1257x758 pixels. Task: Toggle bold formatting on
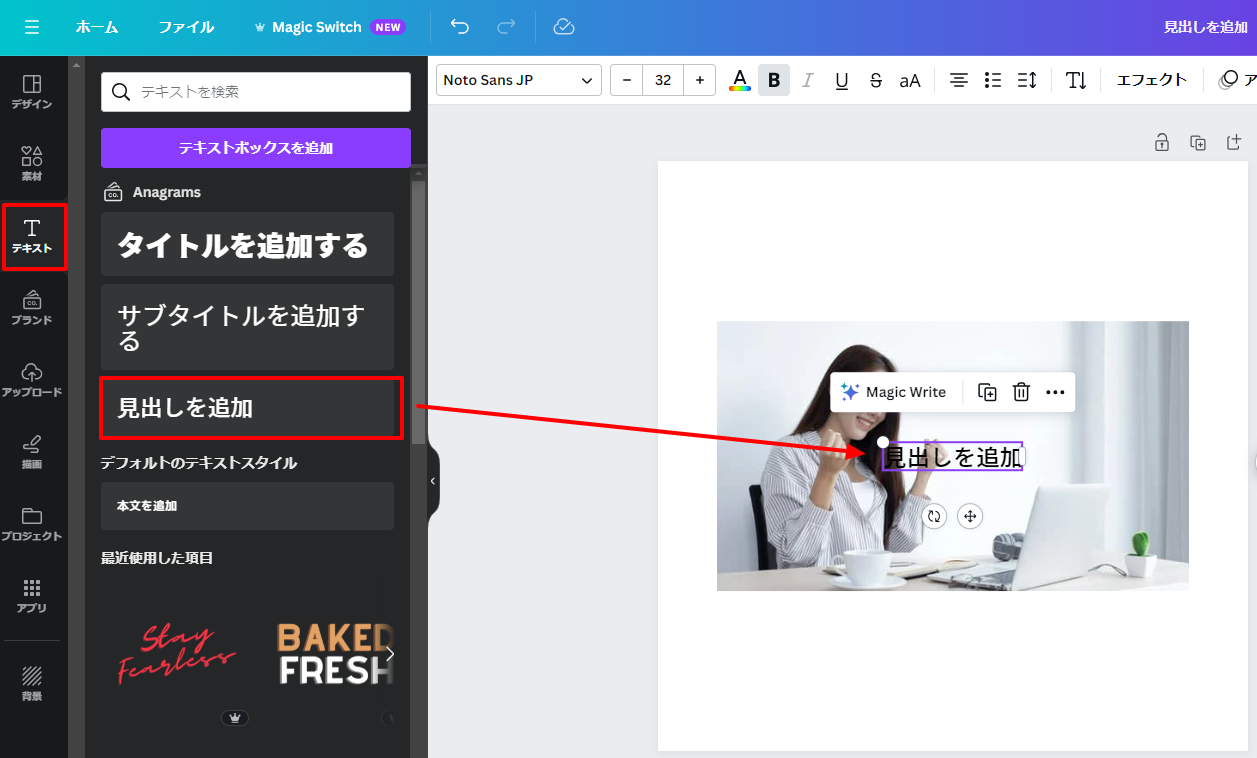pyautogui.click(x=774, y=80)
